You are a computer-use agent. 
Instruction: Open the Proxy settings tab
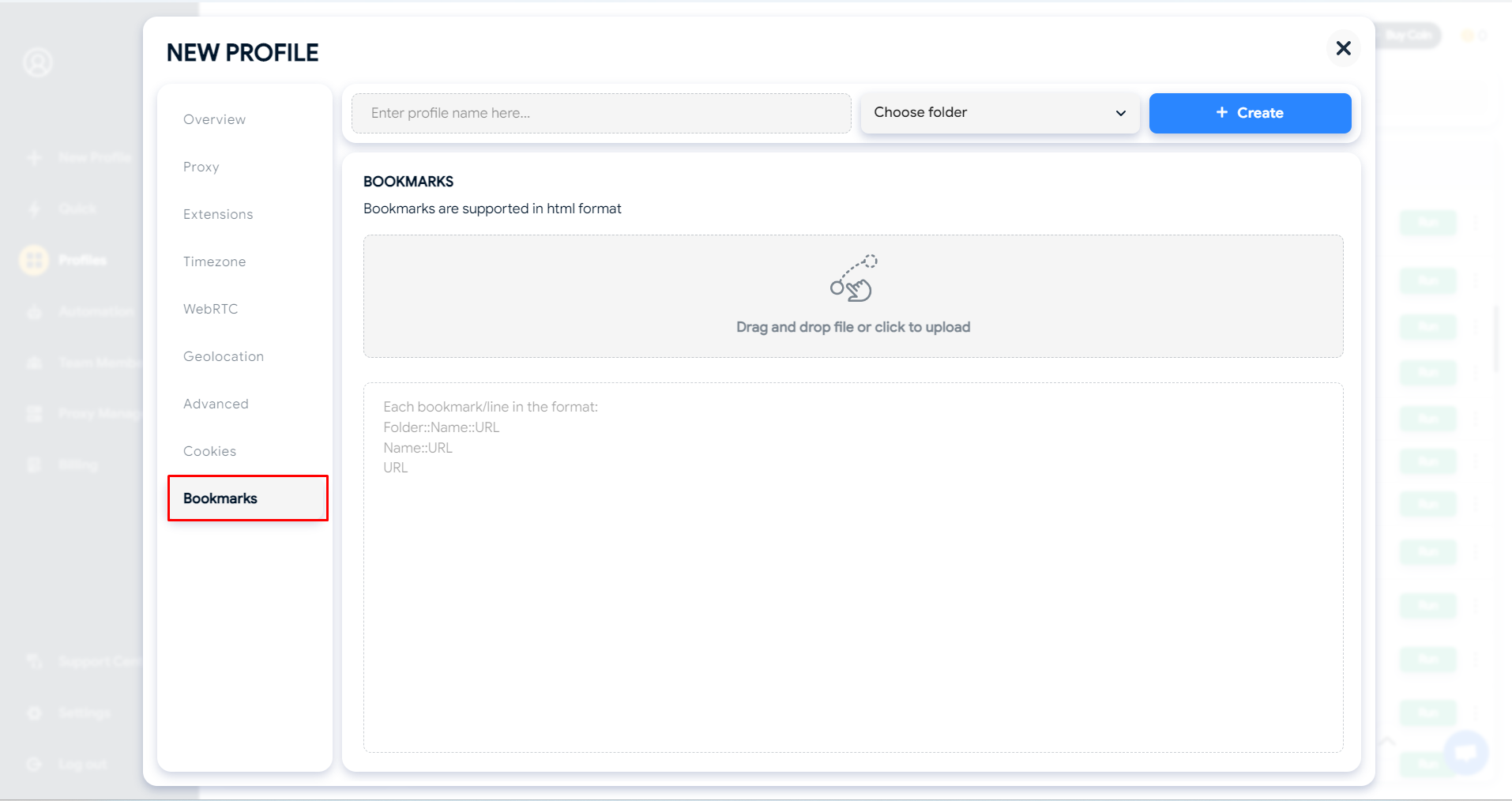pyautogui.click(x=201, y=167)
